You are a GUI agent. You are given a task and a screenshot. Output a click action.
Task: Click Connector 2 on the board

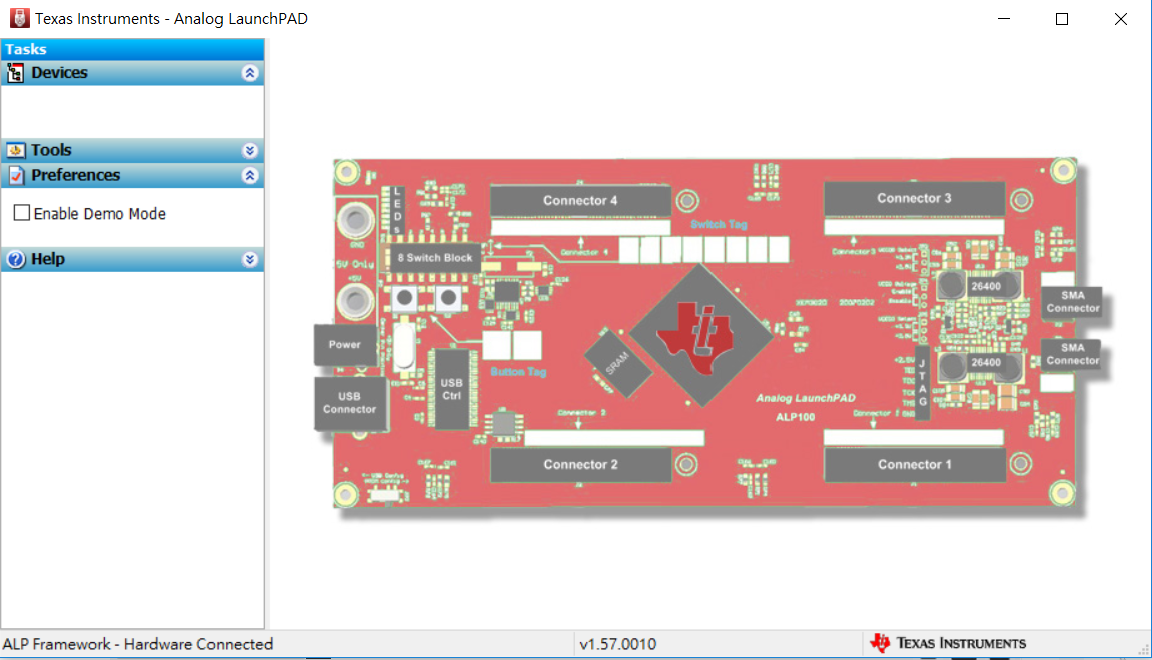pos(580,464)
